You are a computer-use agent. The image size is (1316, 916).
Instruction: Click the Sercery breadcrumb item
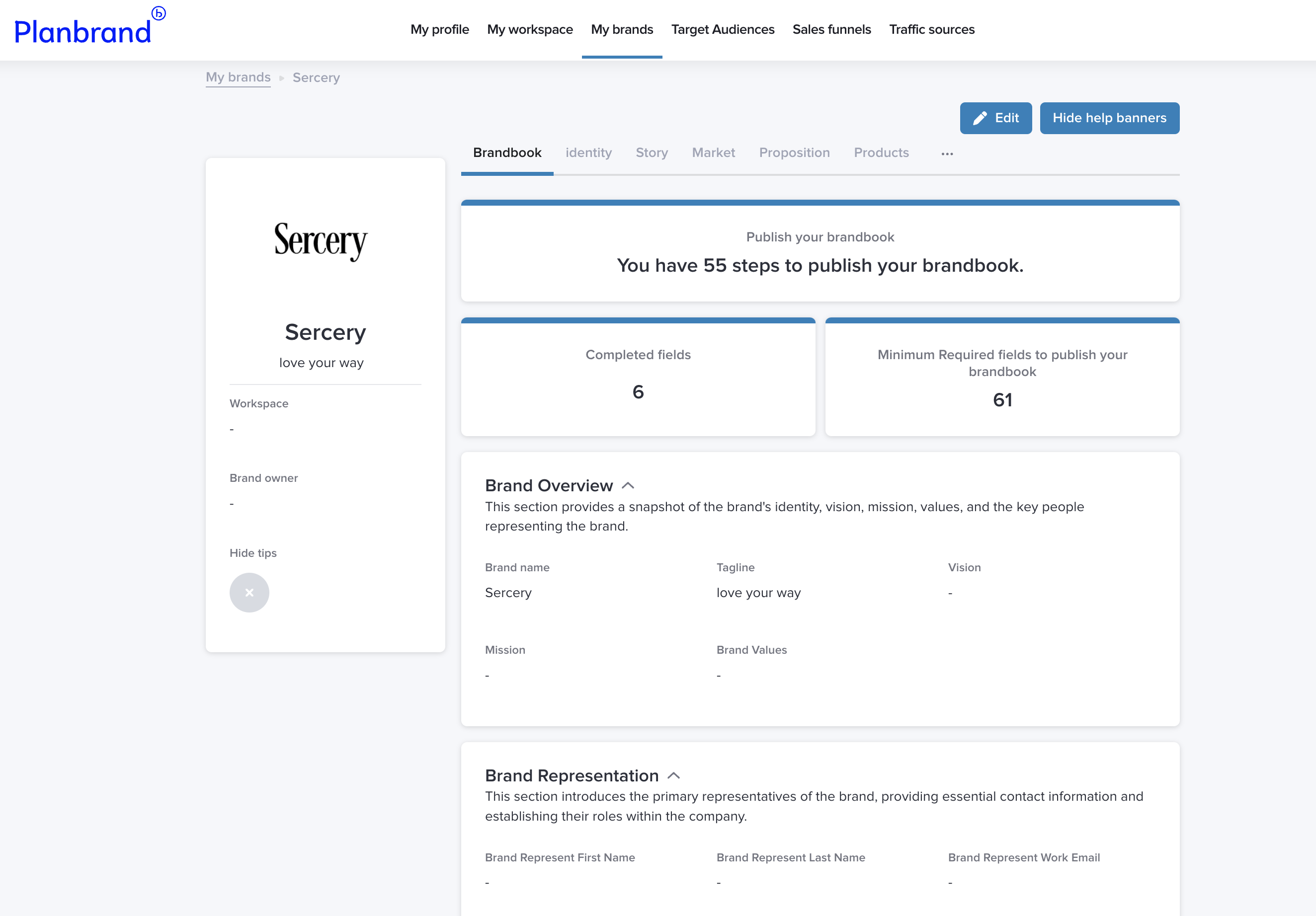317,77
